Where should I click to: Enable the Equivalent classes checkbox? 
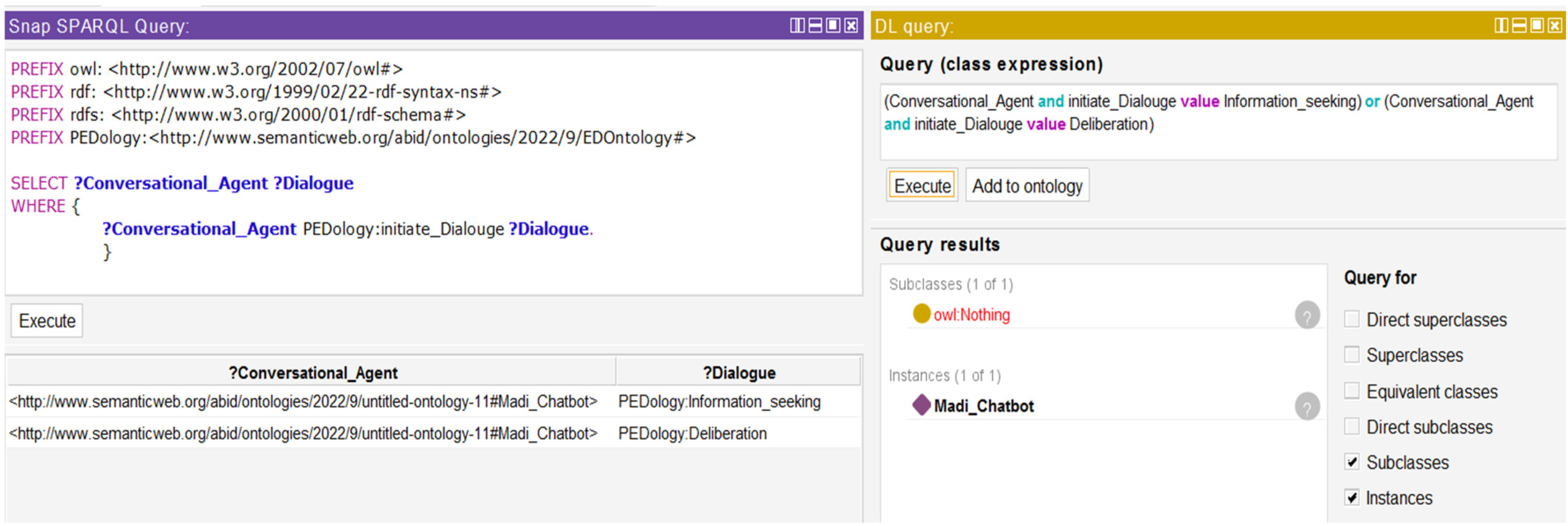[x=1351, y=391]
